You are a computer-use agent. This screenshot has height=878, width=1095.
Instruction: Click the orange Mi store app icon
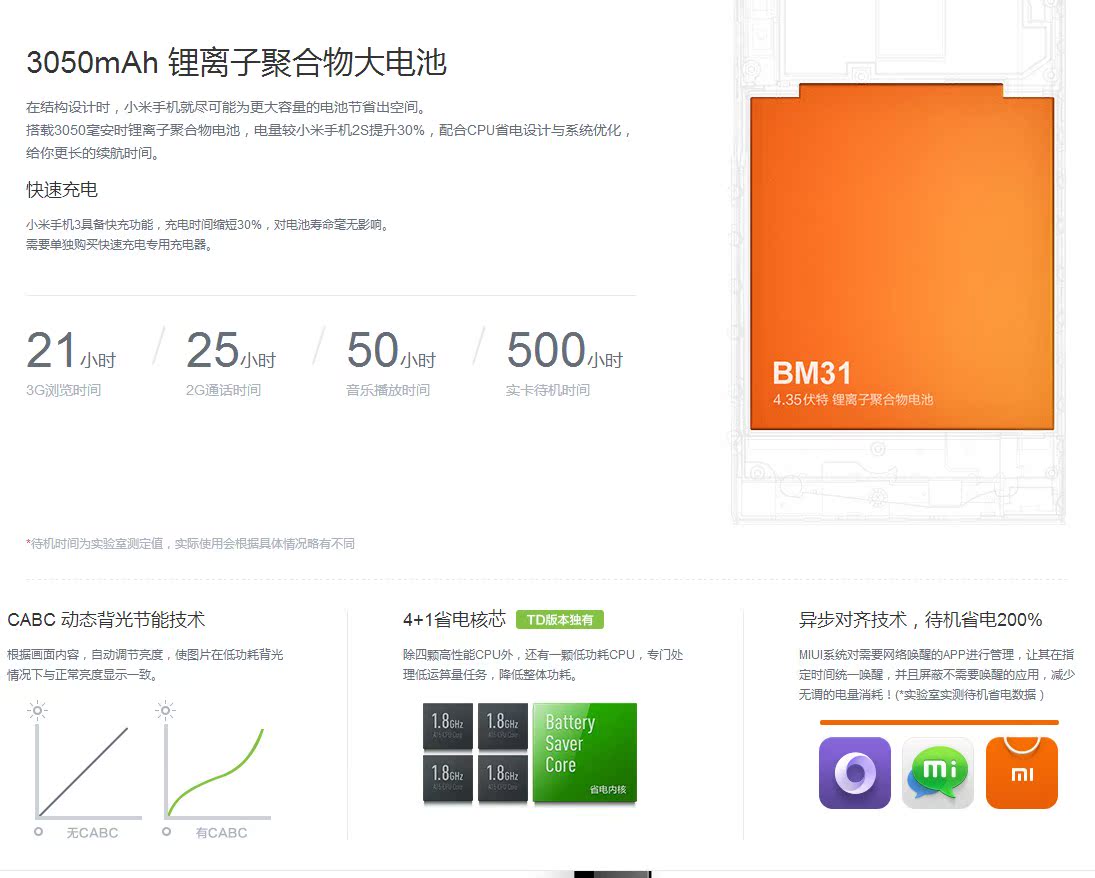pyautogui.click(x=1022, y=773)
